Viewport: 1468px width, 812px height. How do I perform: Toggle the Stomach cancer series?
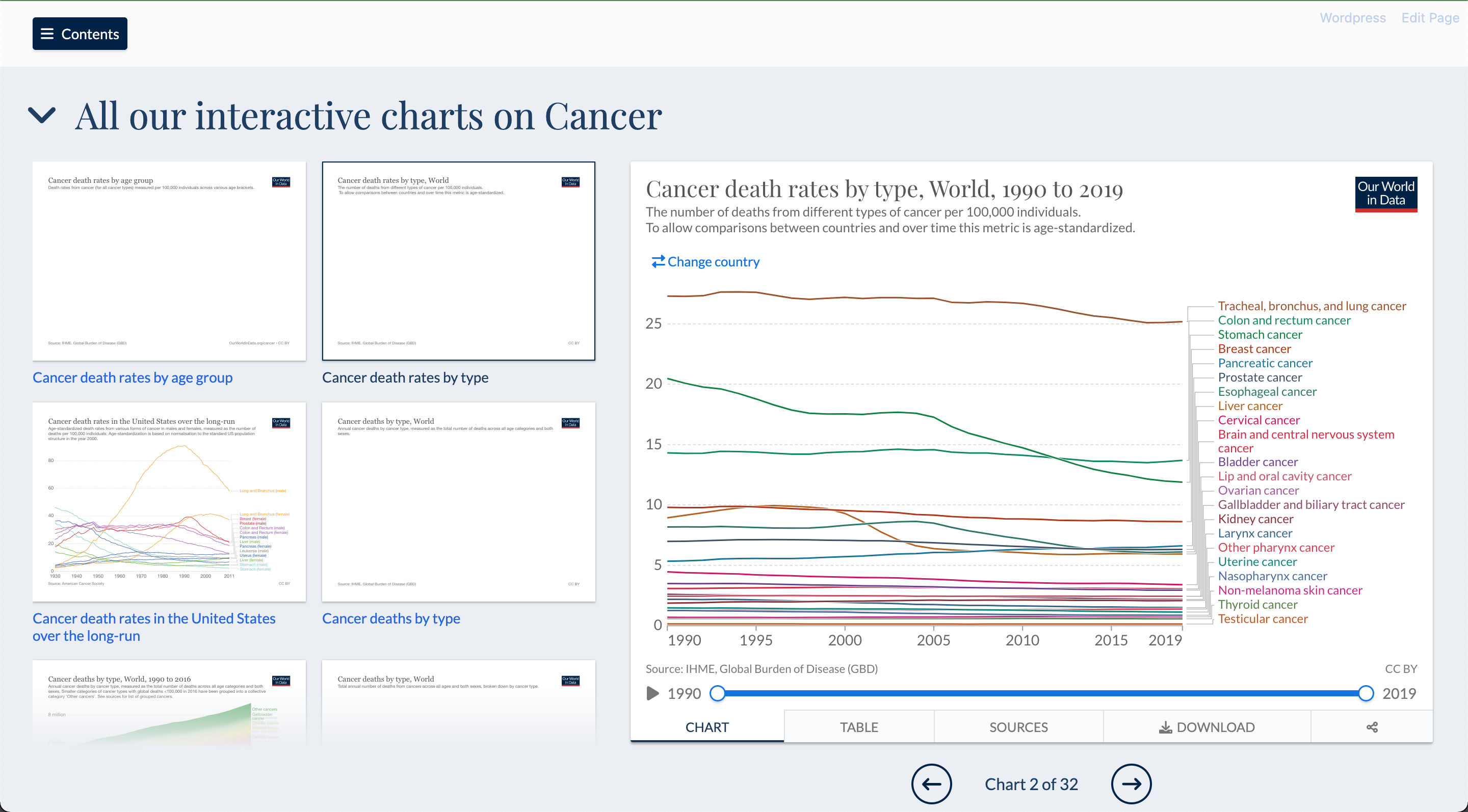coord(1260,334)
